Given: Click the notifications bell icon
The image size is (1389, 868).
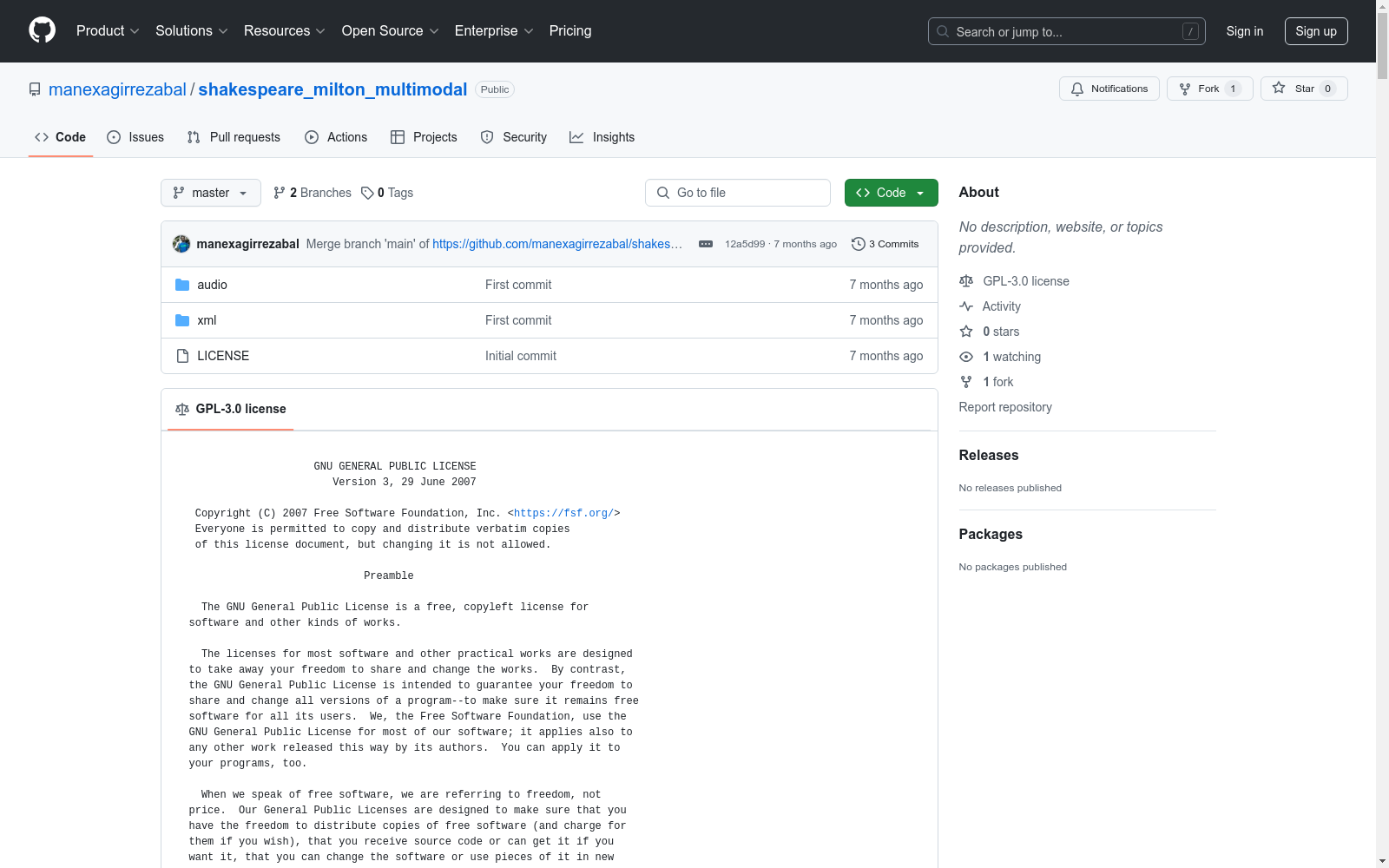Looking at the screenshot, I should [1077, 89].
